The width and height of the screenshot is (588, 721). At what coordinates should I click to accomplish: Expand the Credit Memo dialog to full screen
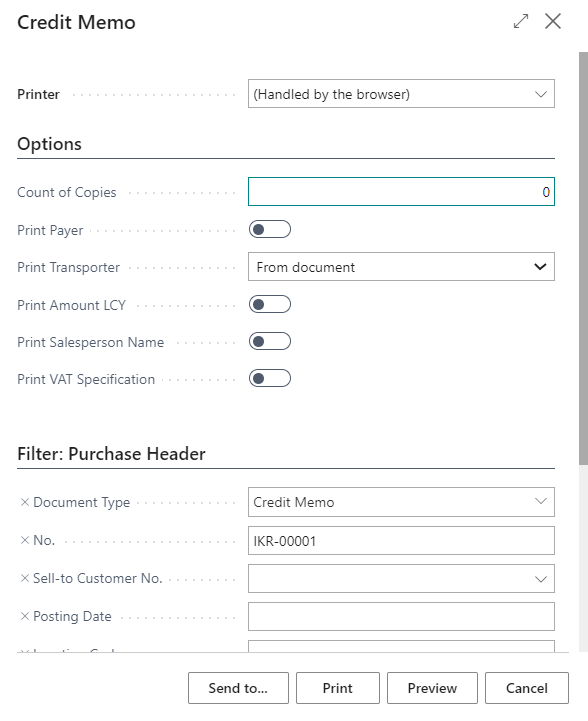521,21
